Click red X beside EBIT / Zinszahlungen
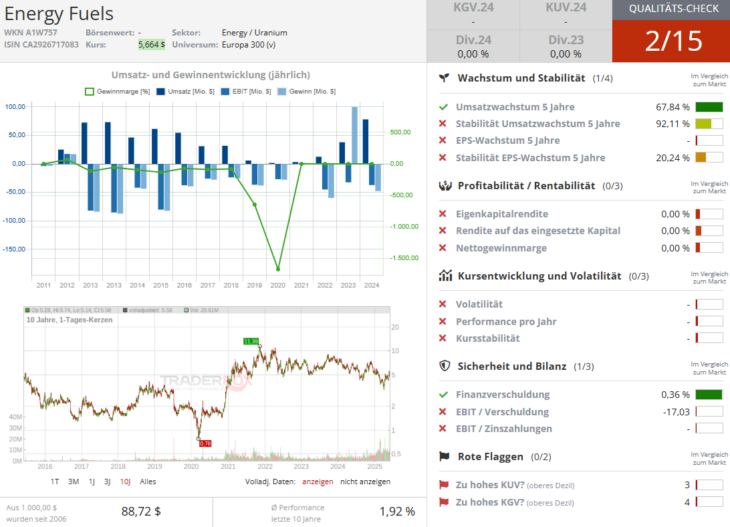730x527 pixels. pyautogui.click(x=443, y=428)
